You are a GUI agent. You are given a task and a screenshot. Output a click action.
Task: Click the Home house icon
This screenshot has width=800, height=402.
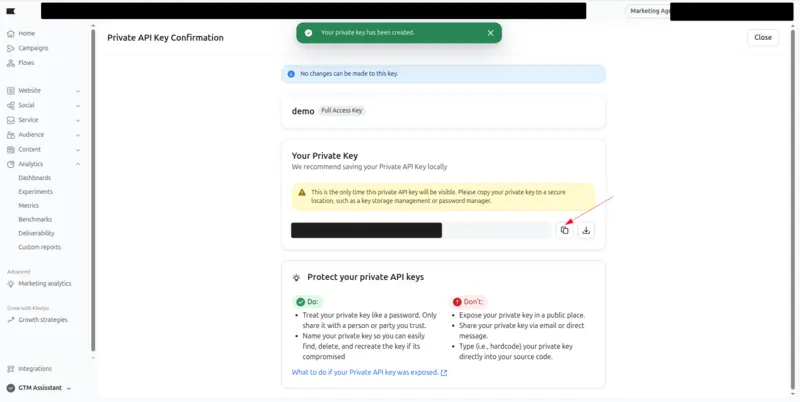(x=11, y=33)
